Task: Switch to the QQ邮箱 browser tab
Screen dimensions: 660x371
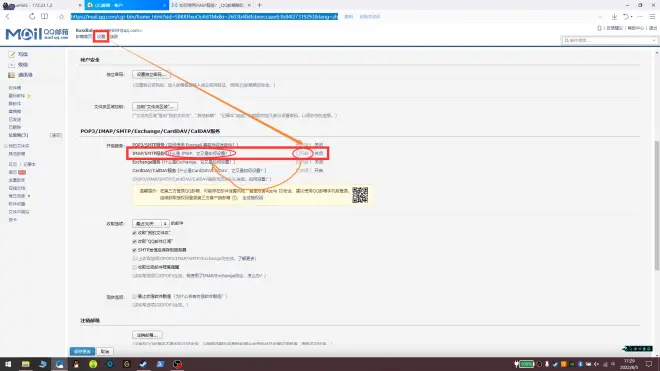Action: tap(126, 5)
